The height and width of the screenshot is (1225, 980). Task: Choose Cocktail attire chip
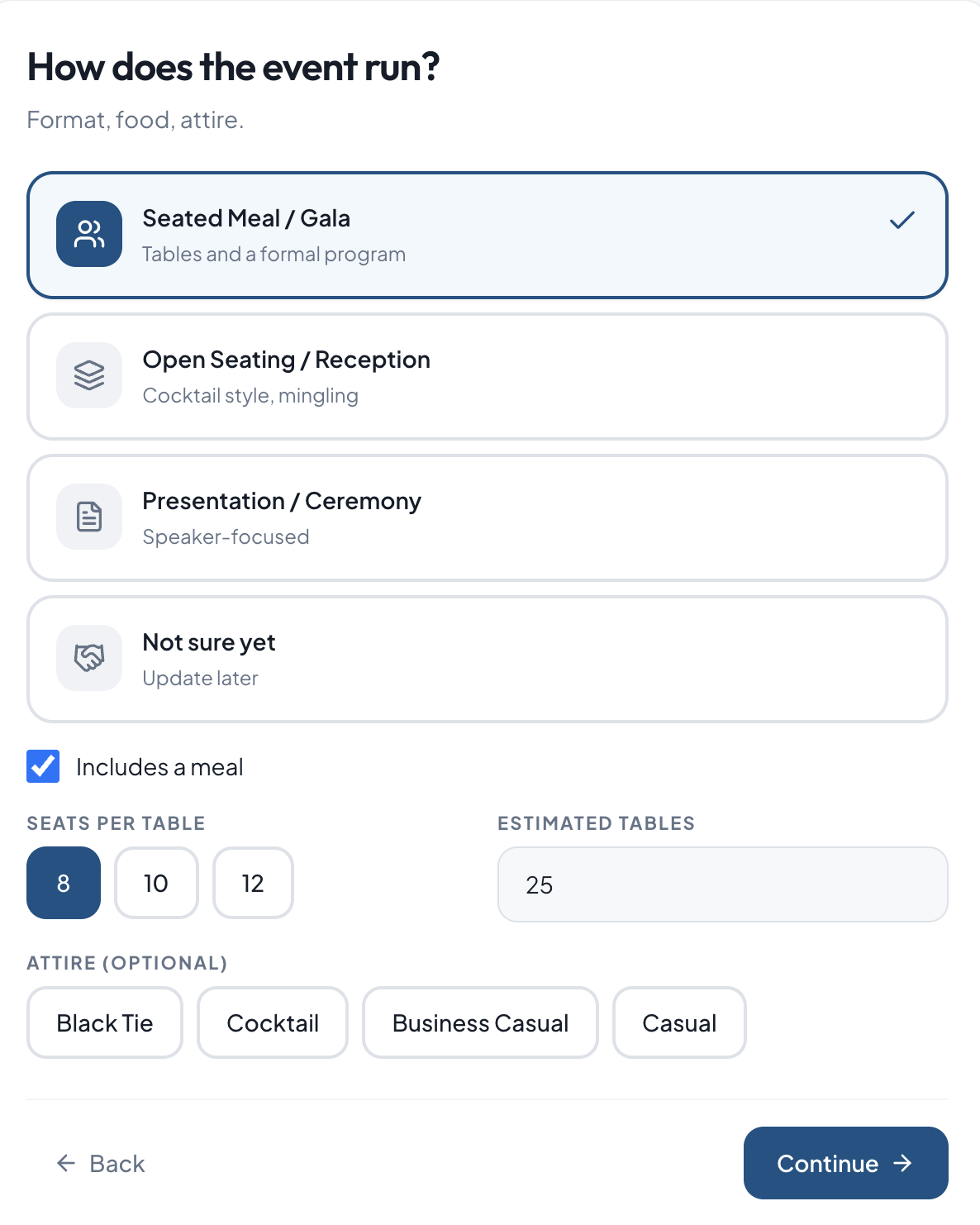coord(273,1022)
